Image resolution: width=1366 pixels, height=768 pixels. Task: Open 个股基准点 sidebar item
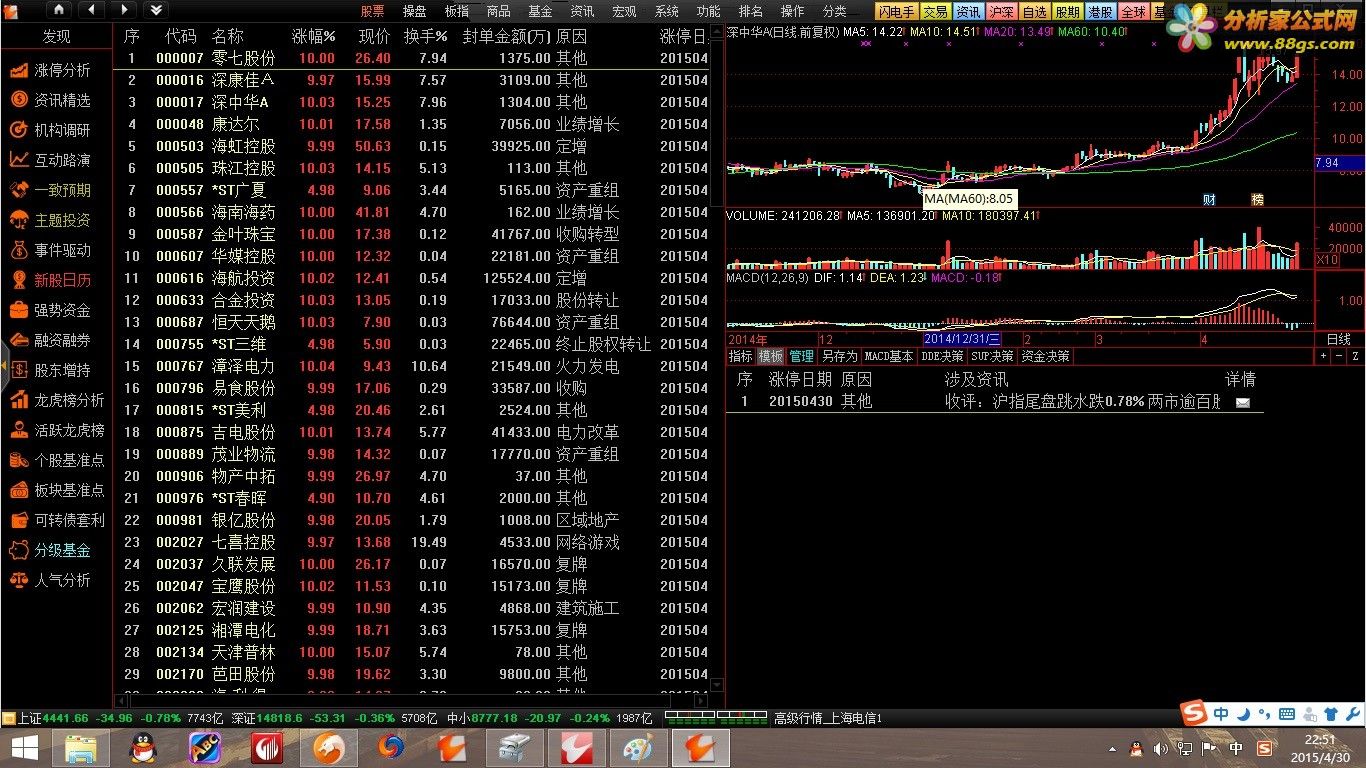[56, 460]
